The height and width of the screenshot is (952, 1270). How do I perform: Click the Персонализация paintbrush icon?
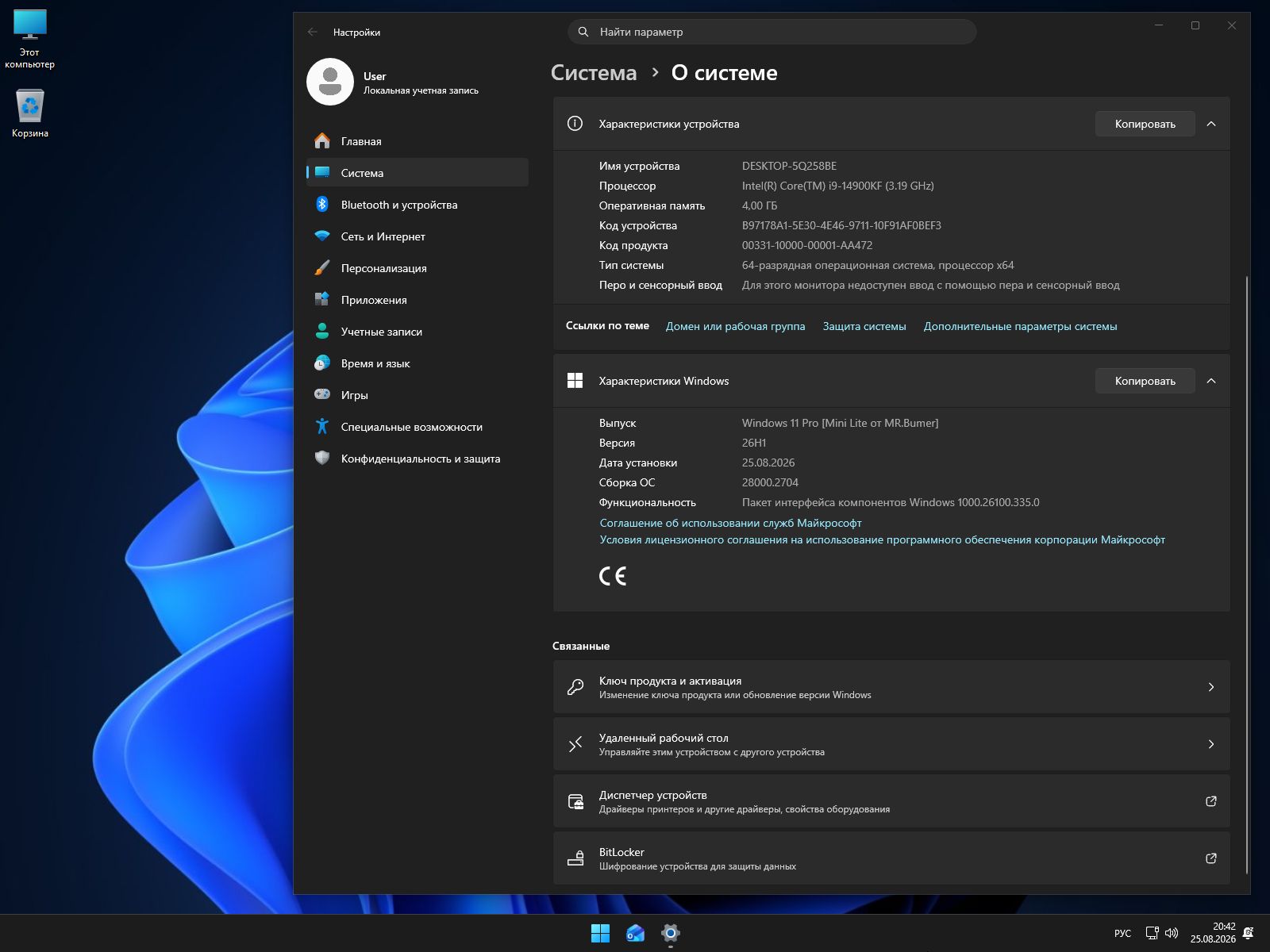coord(322,268)
